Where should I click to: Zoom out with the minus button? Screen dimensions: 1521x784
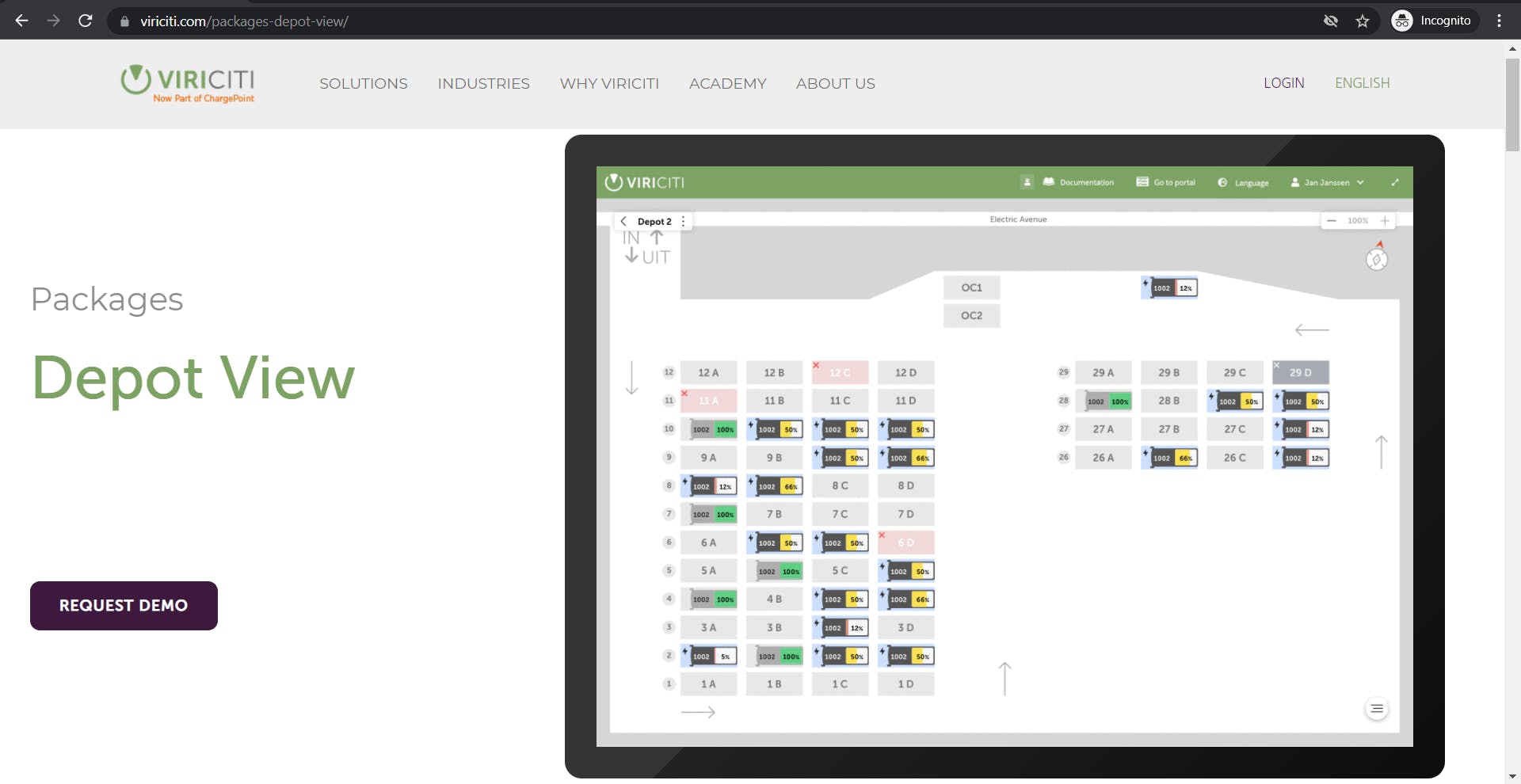[1332, 221]
